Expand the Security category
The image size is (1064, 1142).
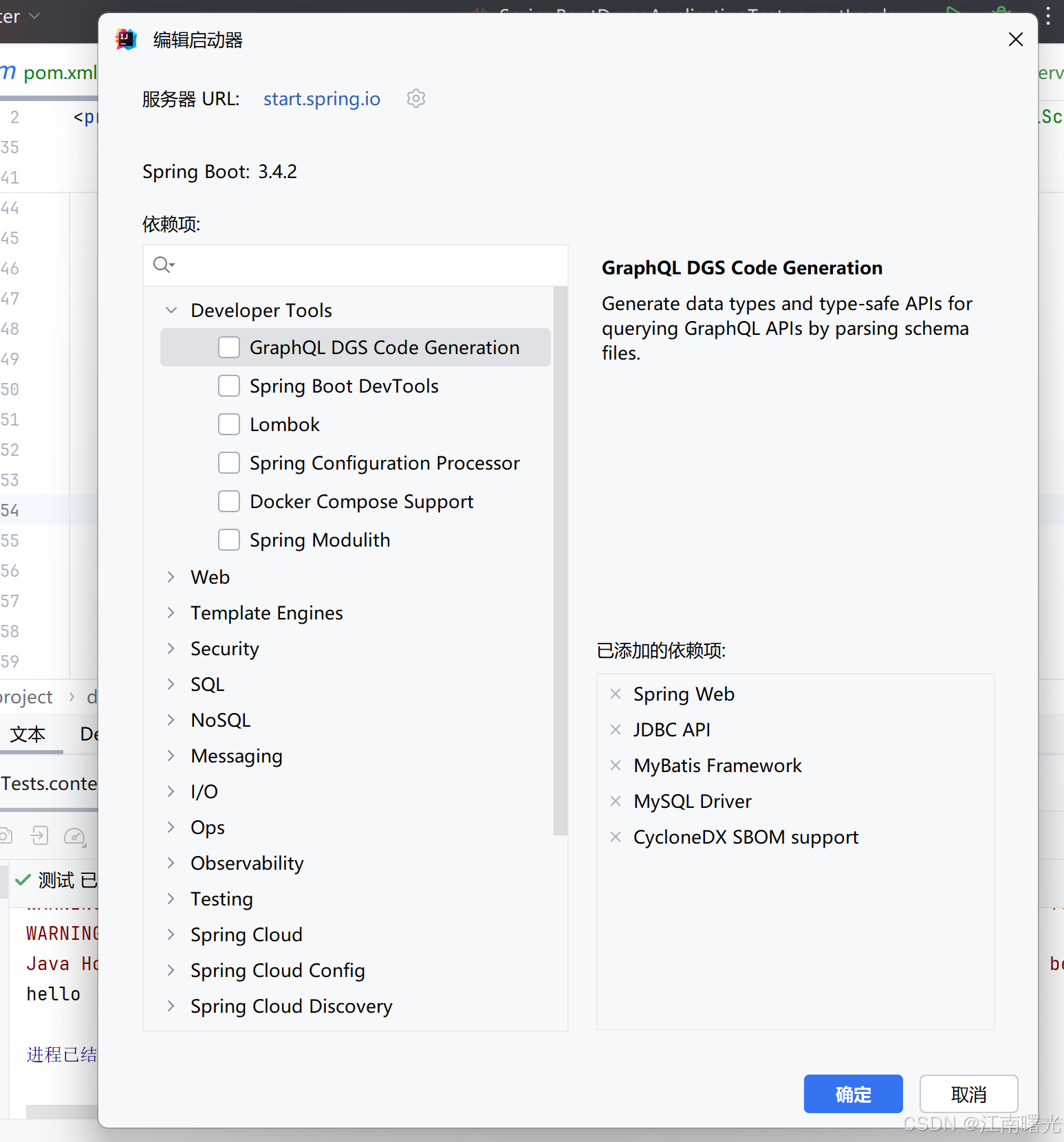(171, 648)
